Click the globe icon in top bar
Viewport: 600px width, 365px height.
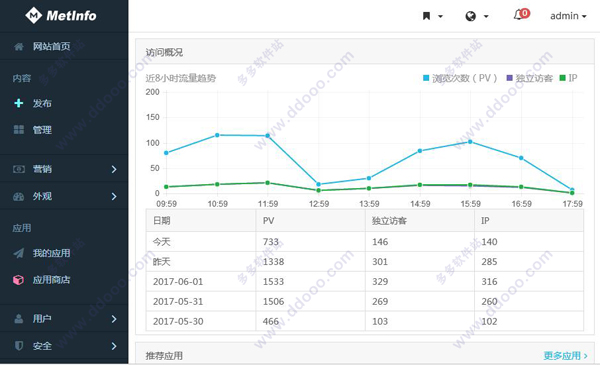[471, 16]
